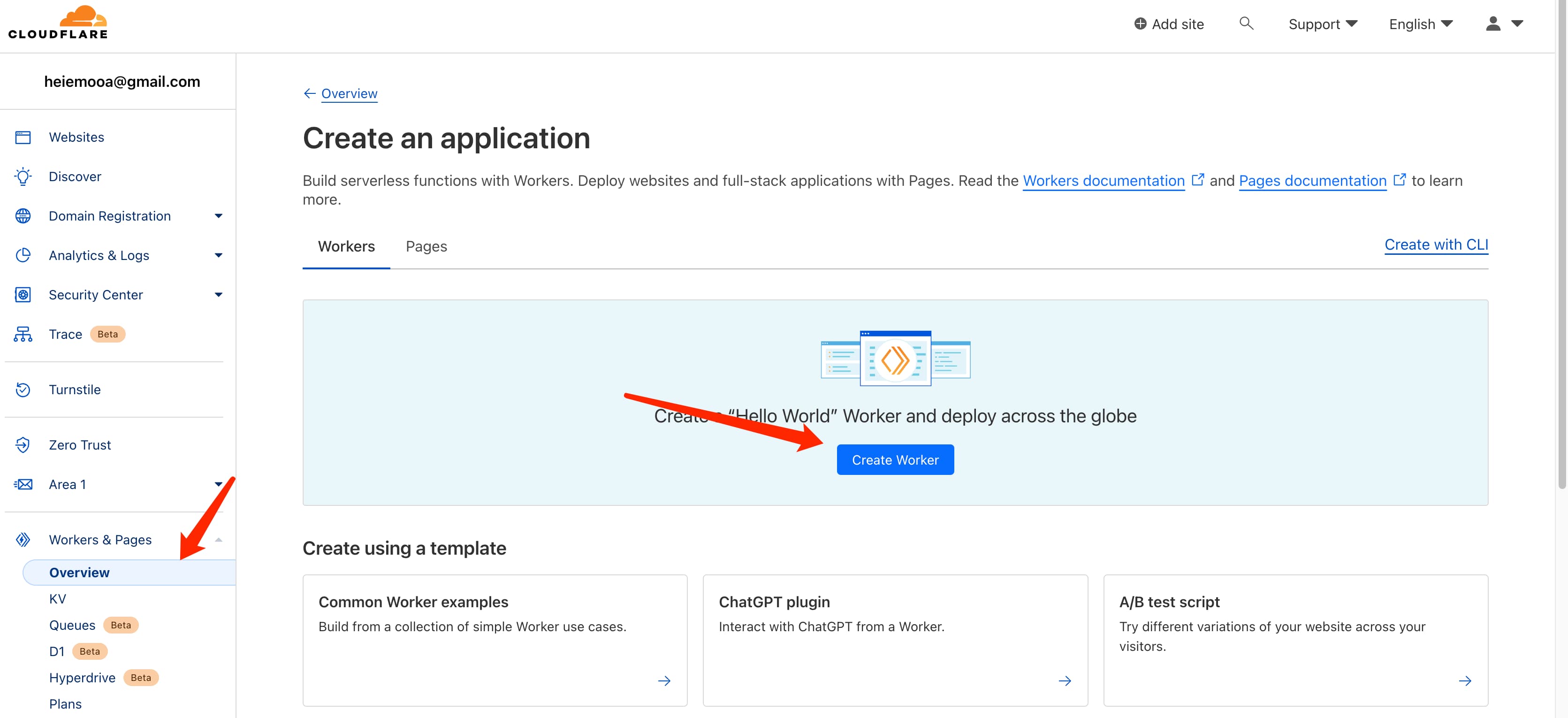The image size is (1568, 718).
Task: Click arrow on ChatGPT plugin card
Action: pos(1065,681)
